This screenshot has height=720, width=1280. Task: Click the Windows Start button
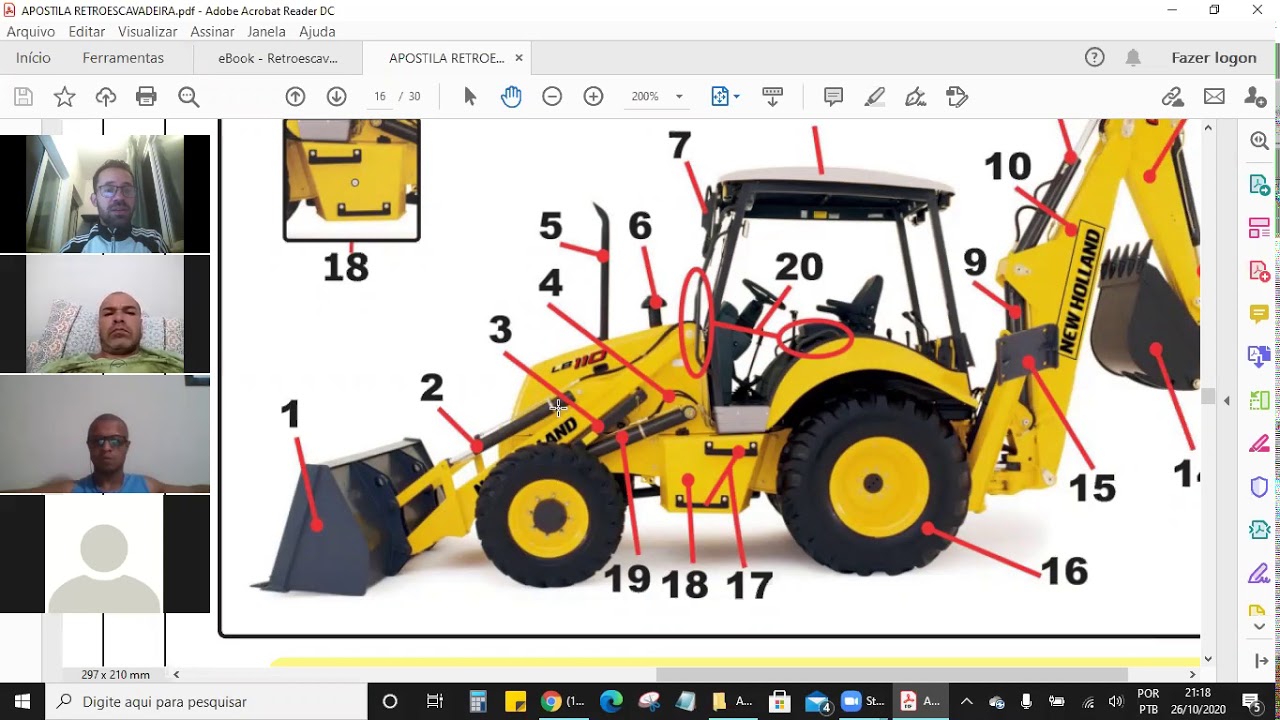(22, 701)
